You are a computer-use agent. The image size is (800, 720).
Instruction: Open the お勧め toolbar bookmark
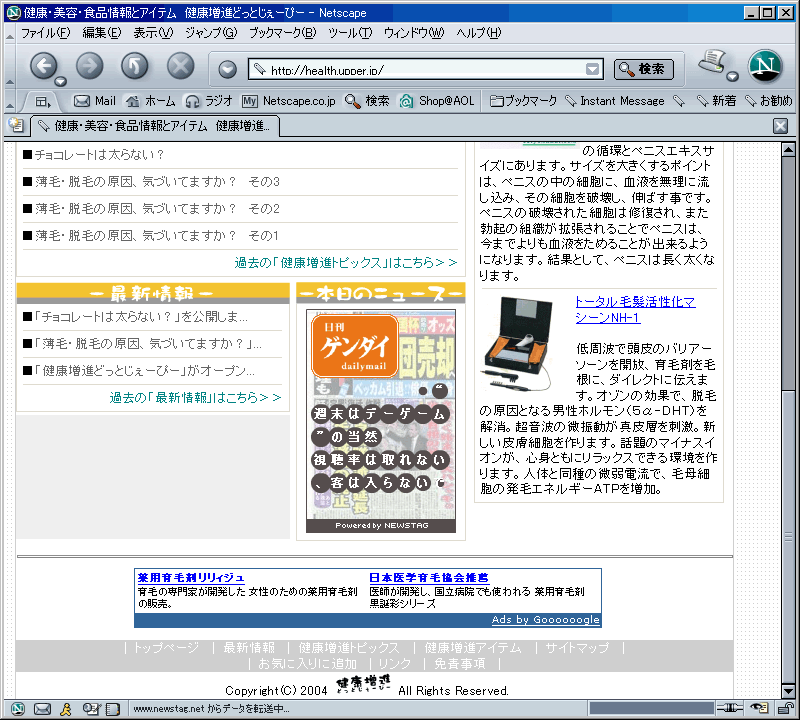(x=769, y=101)
